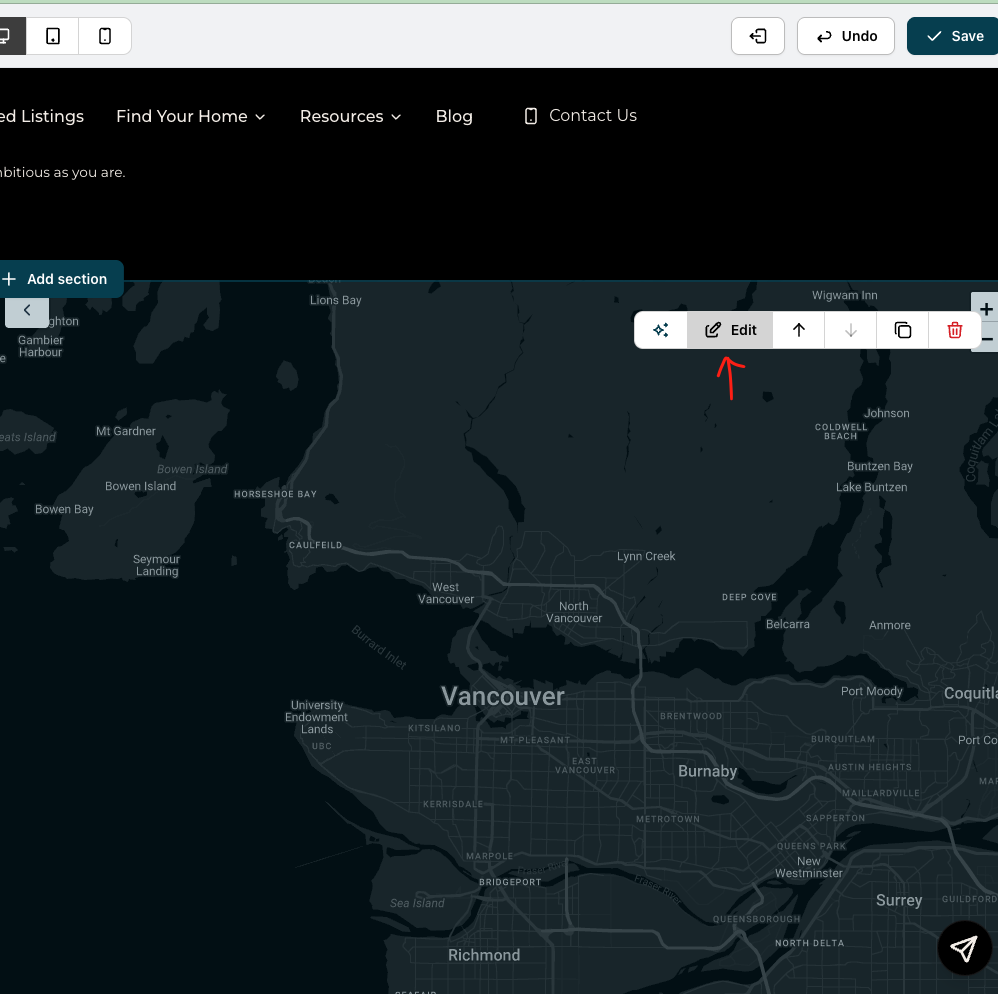Collapse map panel with left chevron

click(x=27, y=311)
